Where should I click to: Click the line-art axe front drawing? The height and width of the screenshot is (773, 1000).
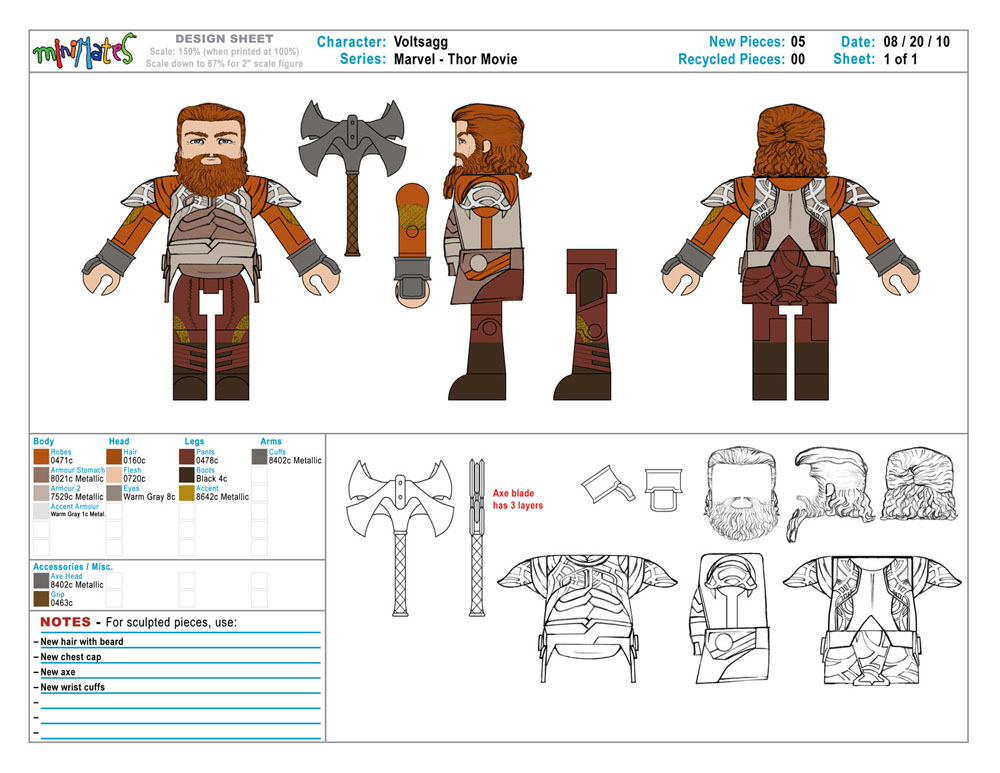point(401,537)
